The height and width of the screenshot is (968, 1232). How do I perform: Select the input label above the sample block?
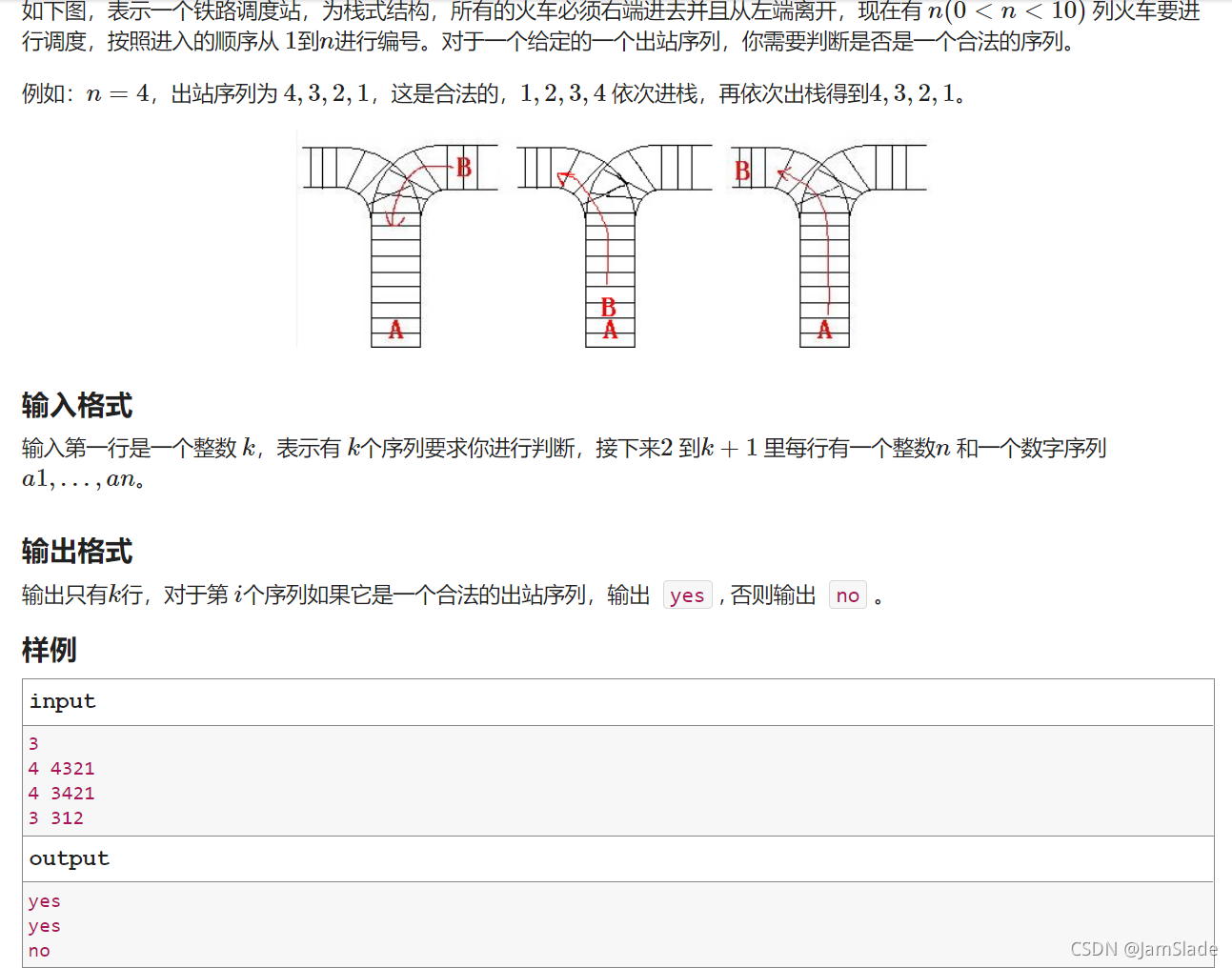click(63, 701)
